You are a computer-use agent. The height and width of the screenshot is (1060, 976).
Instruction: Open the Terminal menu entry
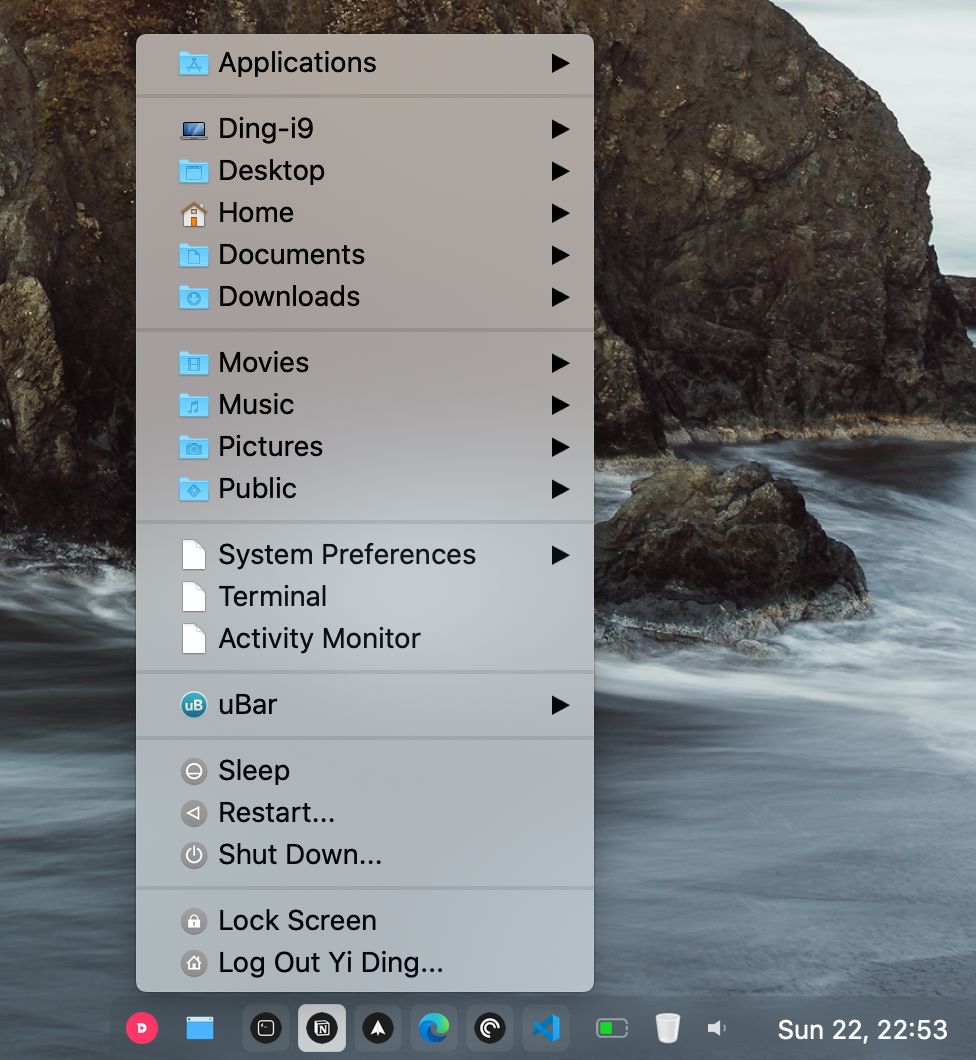click(x=365, y=597)
